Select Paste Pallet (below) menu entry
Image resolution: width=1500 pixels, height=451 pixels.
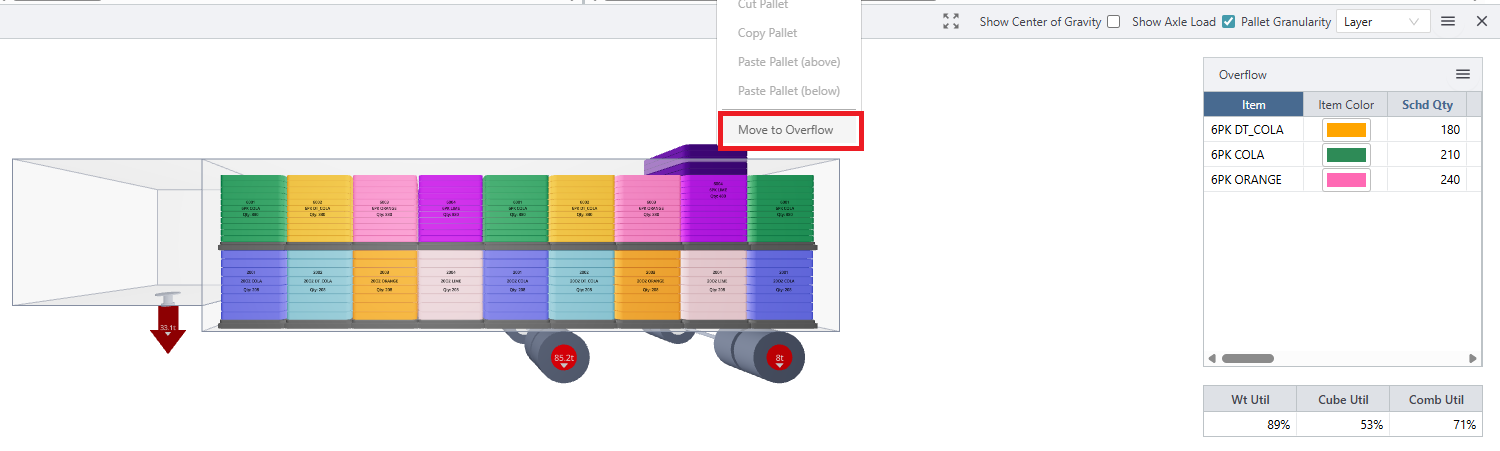coord(789,91)
